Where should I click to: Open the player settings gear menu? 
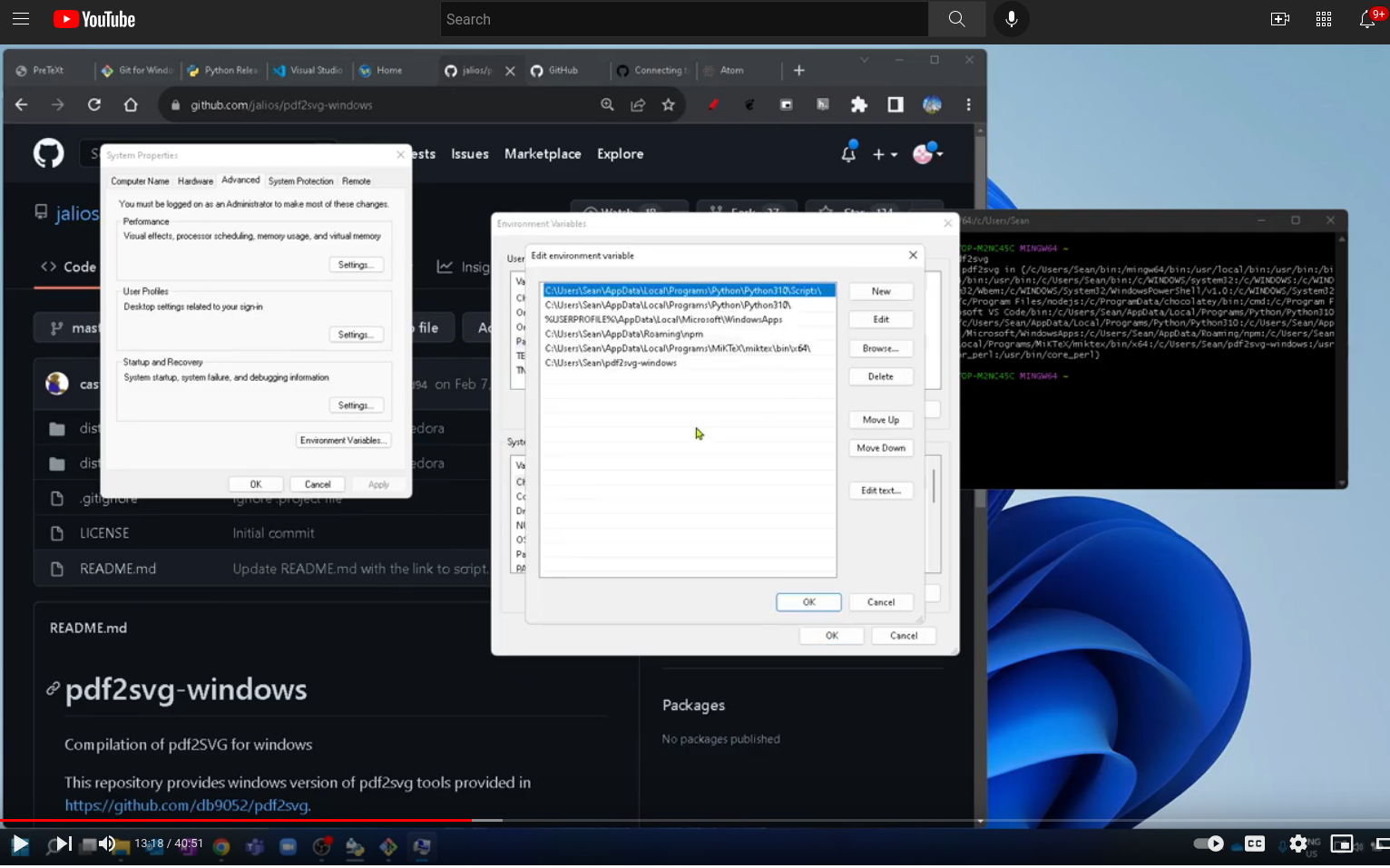coord(1298,844)
